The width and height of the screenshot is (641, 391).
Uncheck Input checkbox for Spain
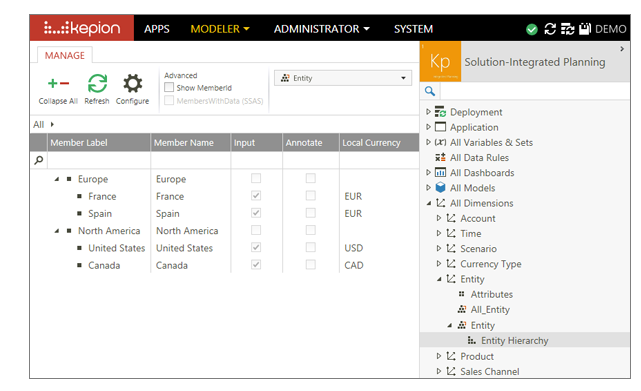click(256, 213)
